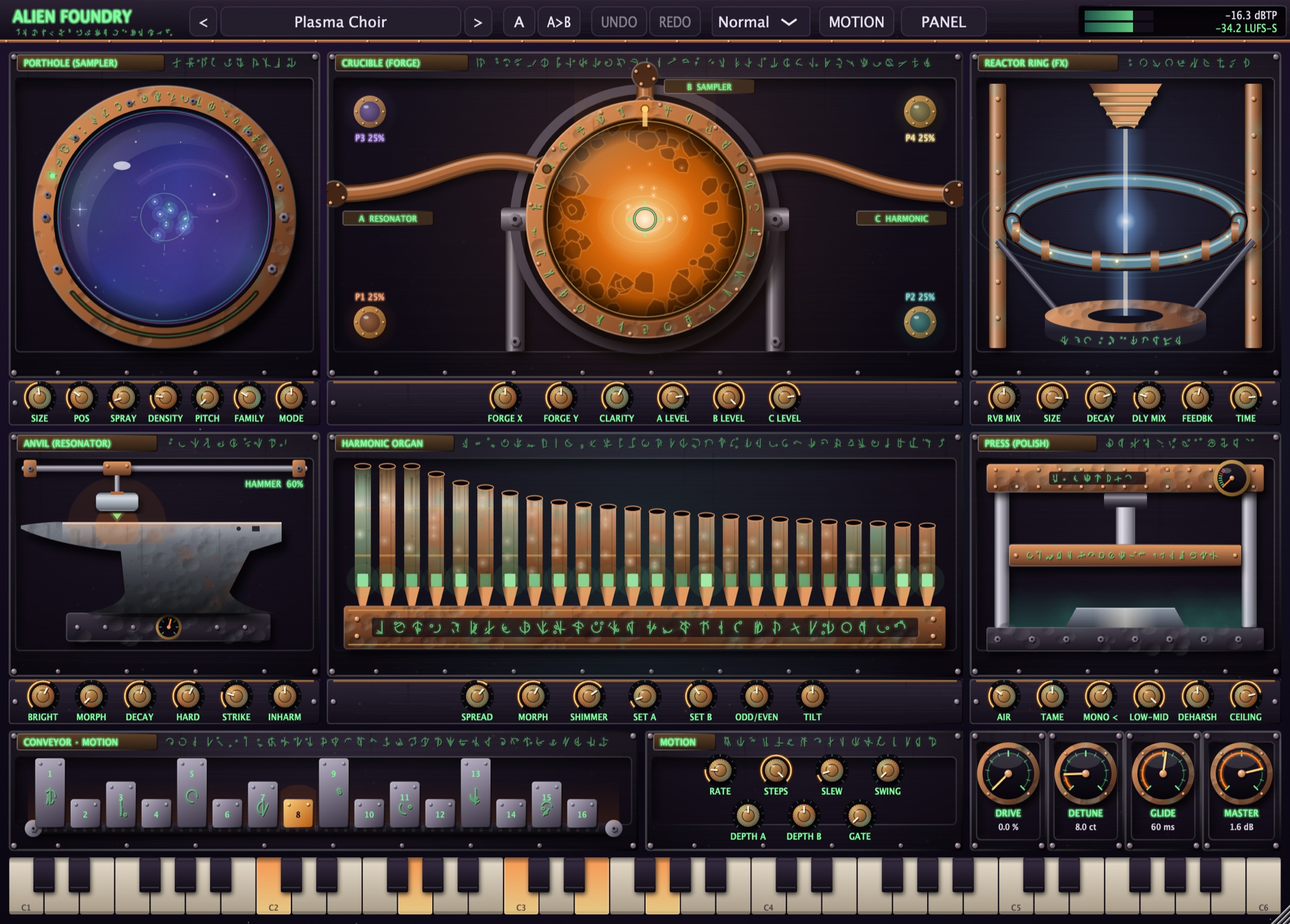Click the FORGE X knob
Image resolution: width=1290 pixels, height=924 pixels.
tap(504, 398)
